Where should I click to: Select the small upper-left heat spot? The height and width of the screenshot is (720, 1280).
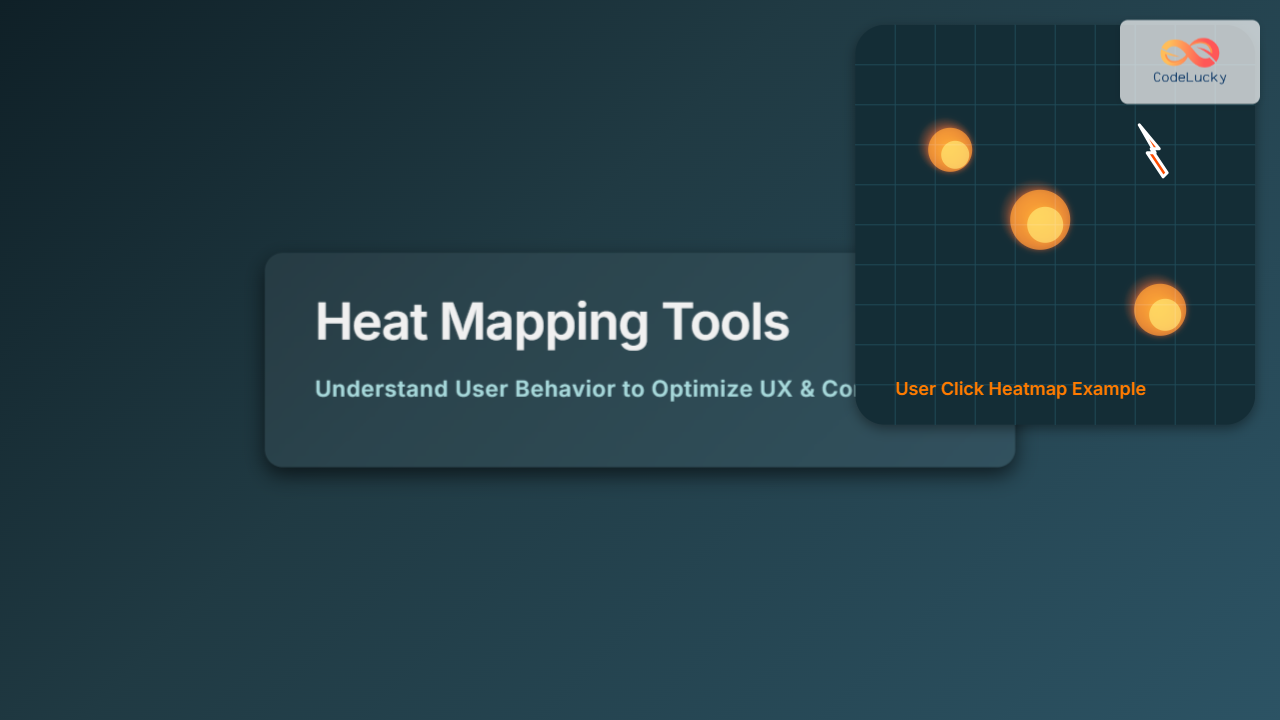pyautogui.click(x=950, y=150)
